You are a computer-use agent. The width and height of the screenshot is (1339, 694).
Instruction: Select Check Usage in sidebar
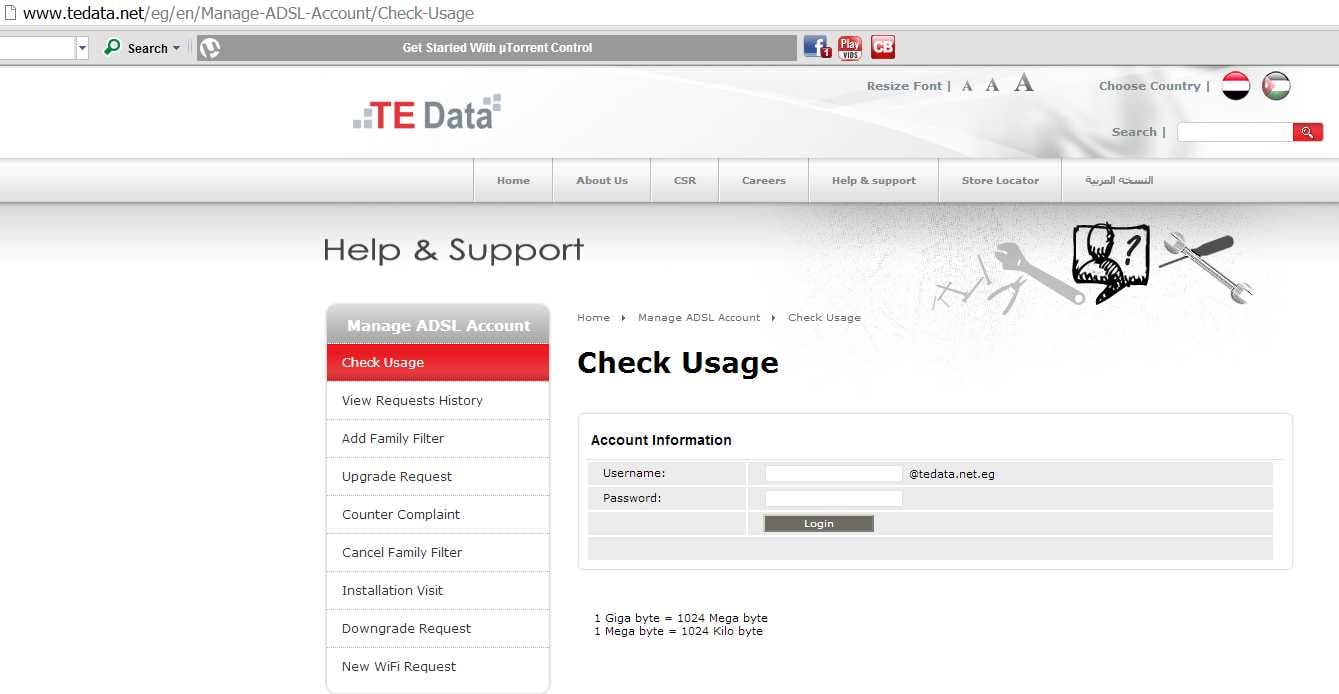pos(438,362)
